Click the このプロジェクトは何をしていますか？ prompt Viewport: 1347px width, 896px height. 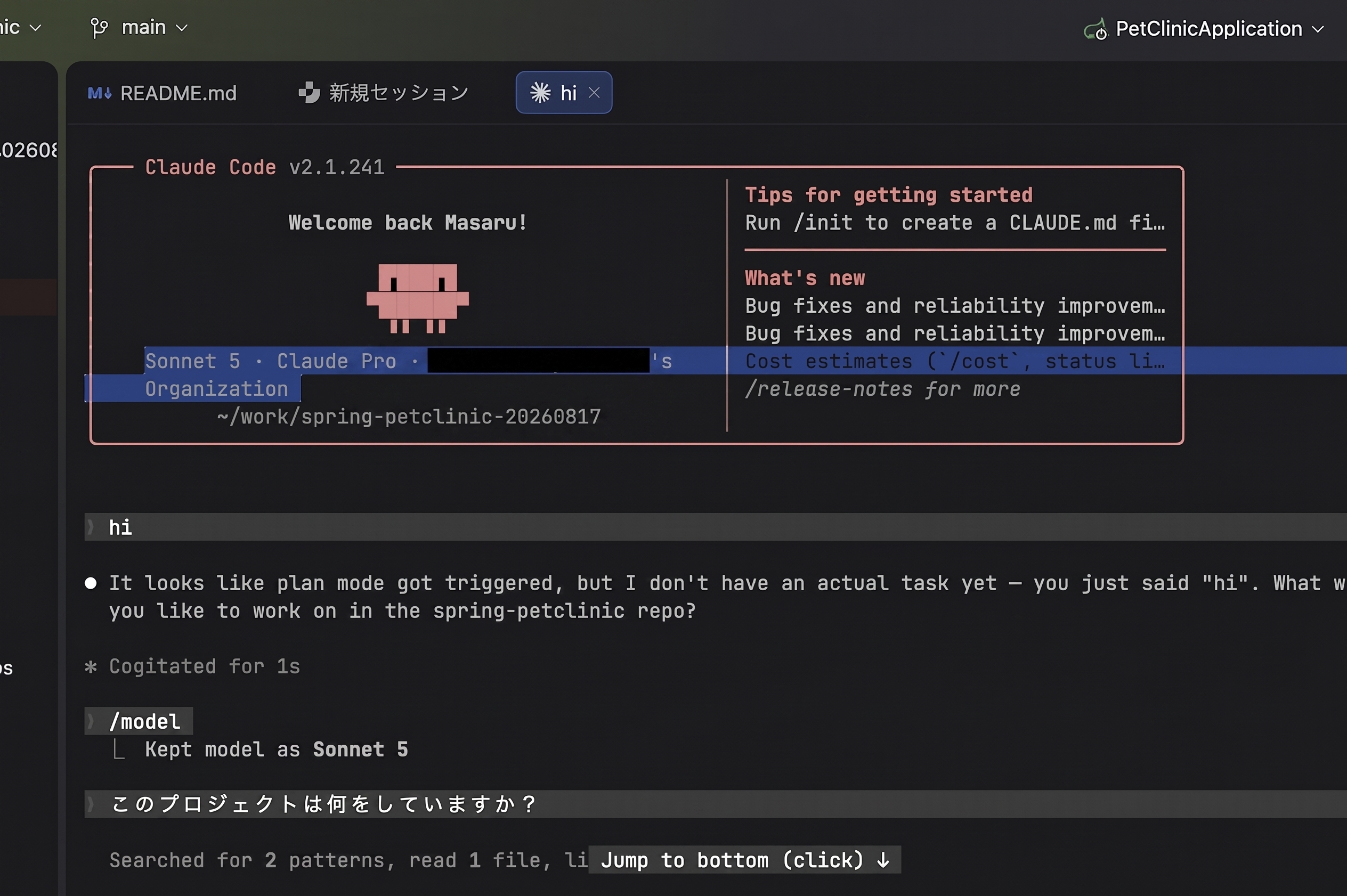(x=716, y=804)
